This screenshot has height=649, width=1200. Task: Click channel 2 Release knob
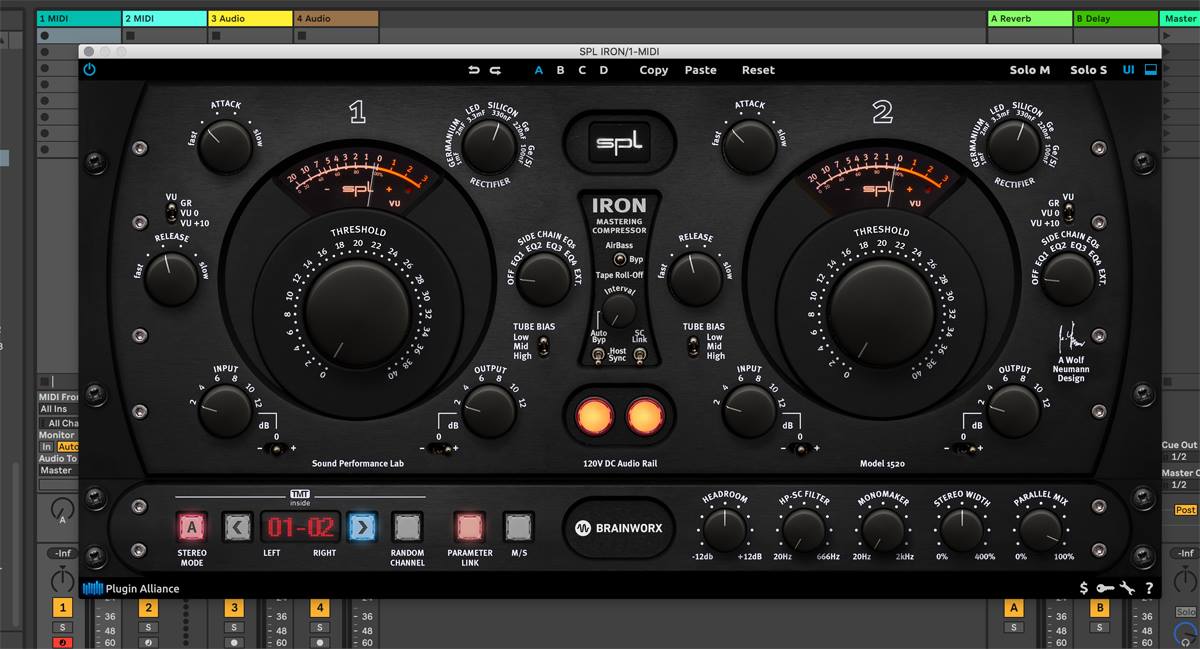(696, 279)
